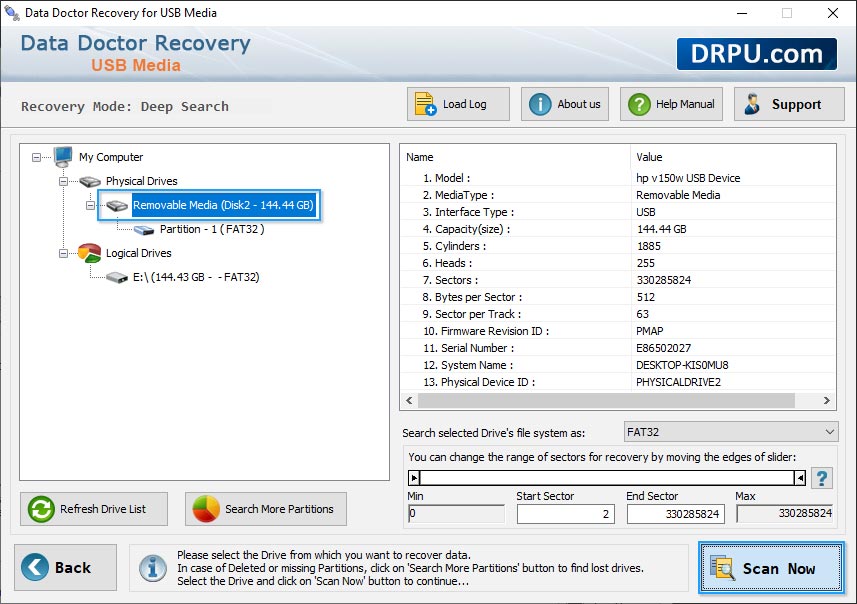The height and width of the screenshot is (604, 857).
Task: Click Refresh Drive List button
Action: point(94,509)
